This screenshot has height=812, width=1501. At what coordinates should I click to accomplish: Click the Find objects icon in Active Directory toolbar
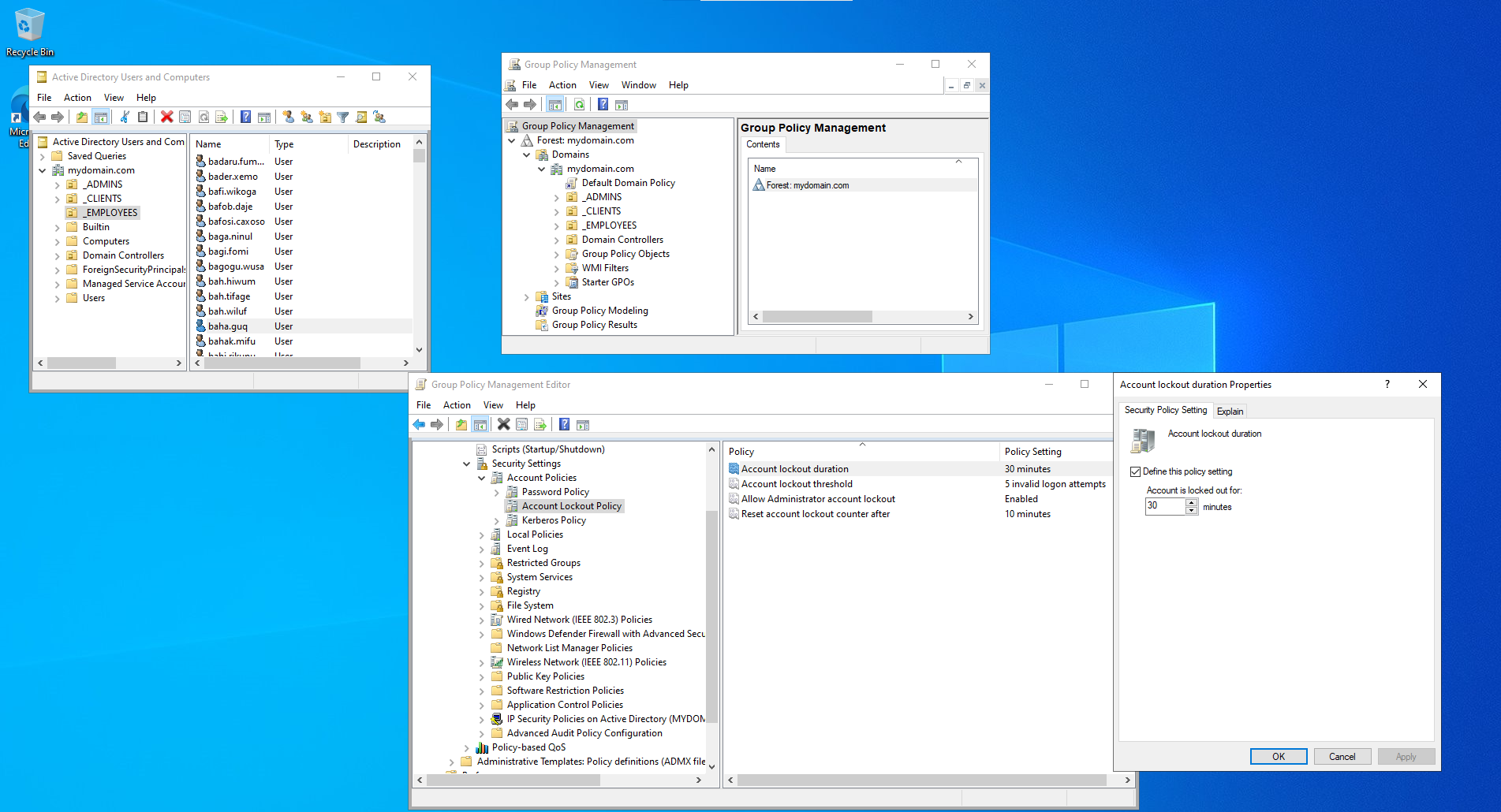tap(361, 117)
